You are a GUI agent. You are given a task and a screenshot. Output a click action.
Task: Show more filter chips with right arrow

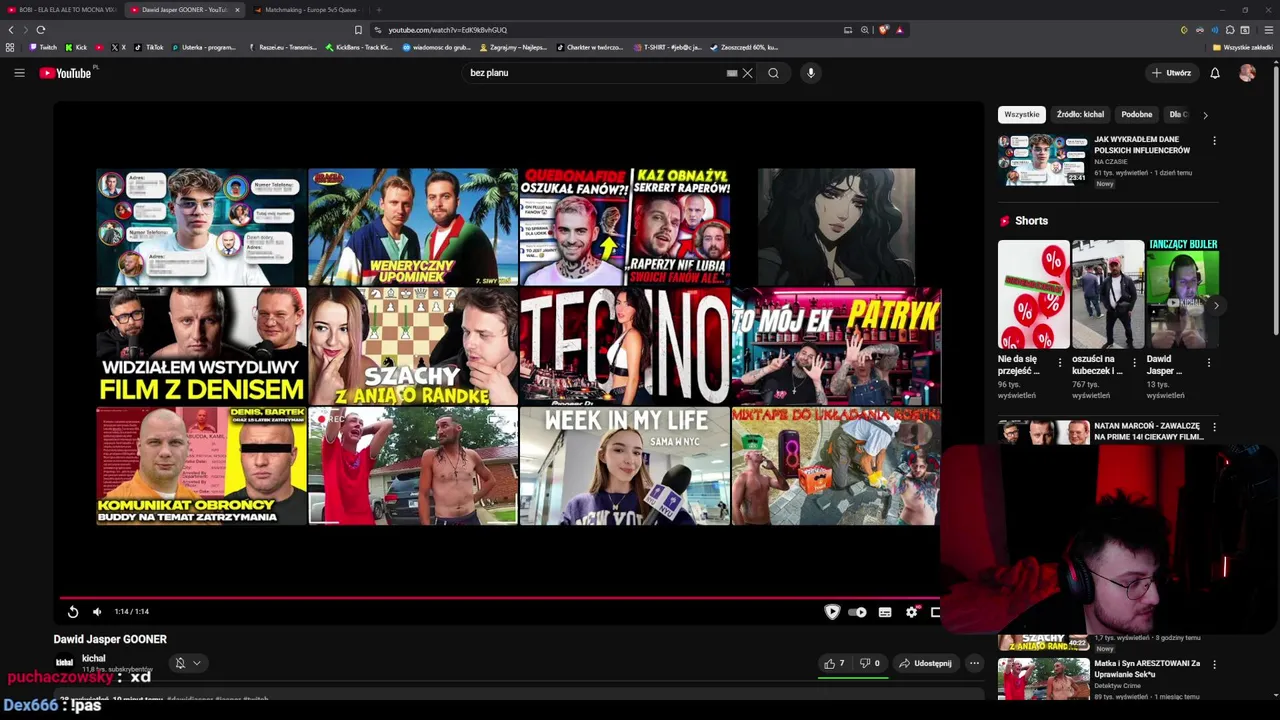(1205, 115)
